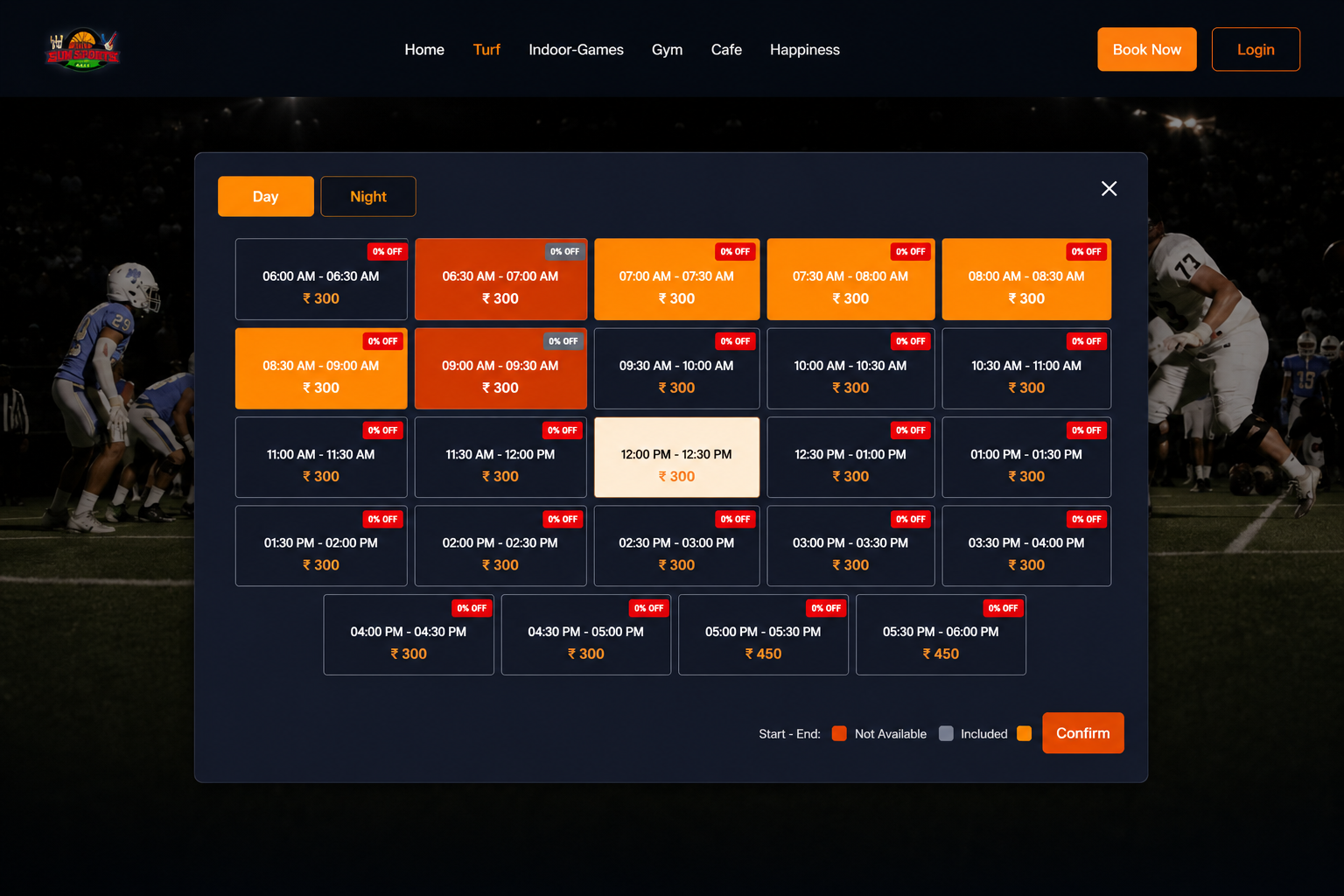The width and height of the screenshot is (1344, 896).
Task: Select the 10:30 AM - 11:00 AM slot
Action: click(1026, 369)
